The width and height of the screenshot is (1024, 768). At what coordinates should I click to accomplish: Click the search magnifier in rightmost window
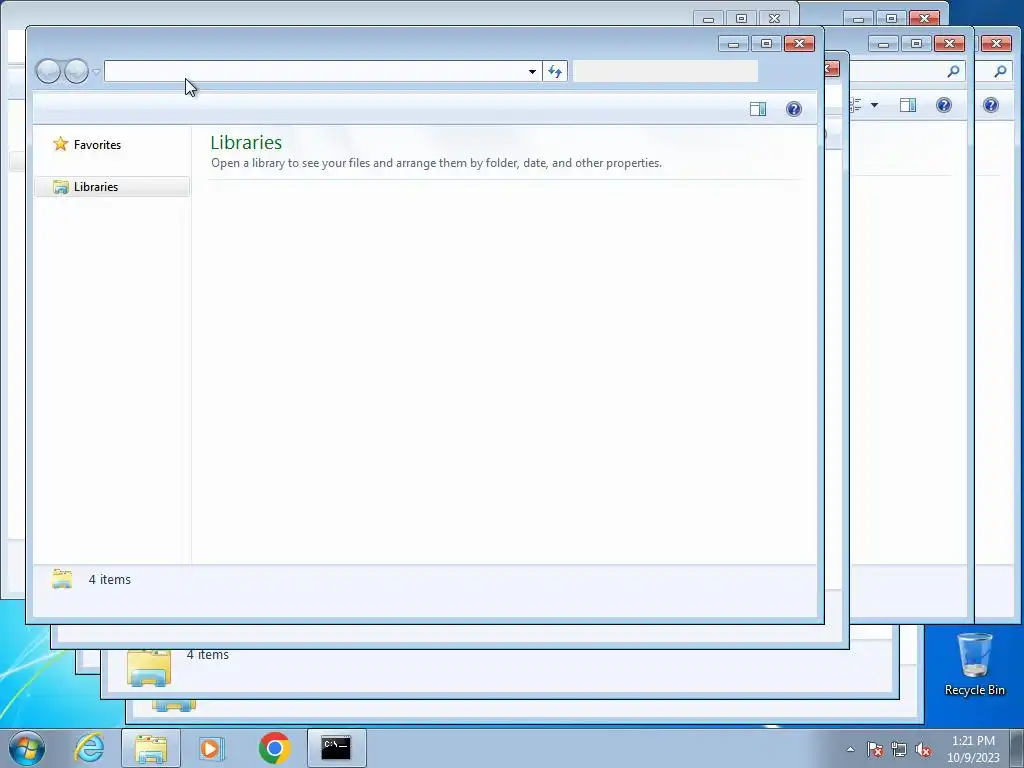point(1000,71)
